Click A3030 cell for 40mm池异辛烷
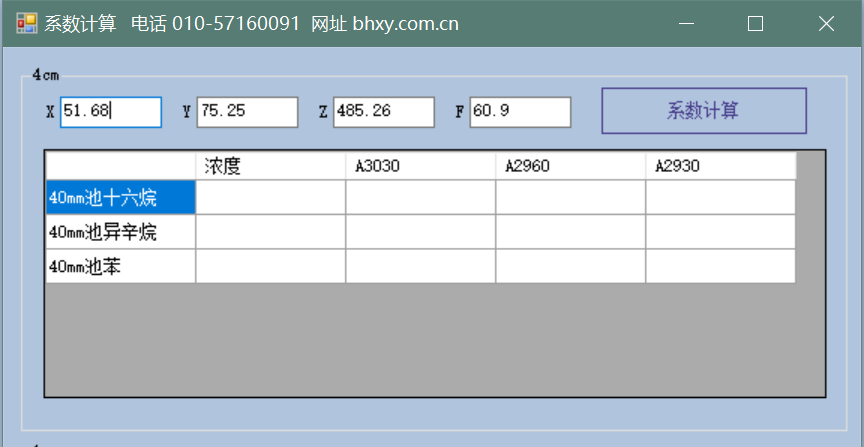Screen dimensions: 864x447 click(420, 232)
